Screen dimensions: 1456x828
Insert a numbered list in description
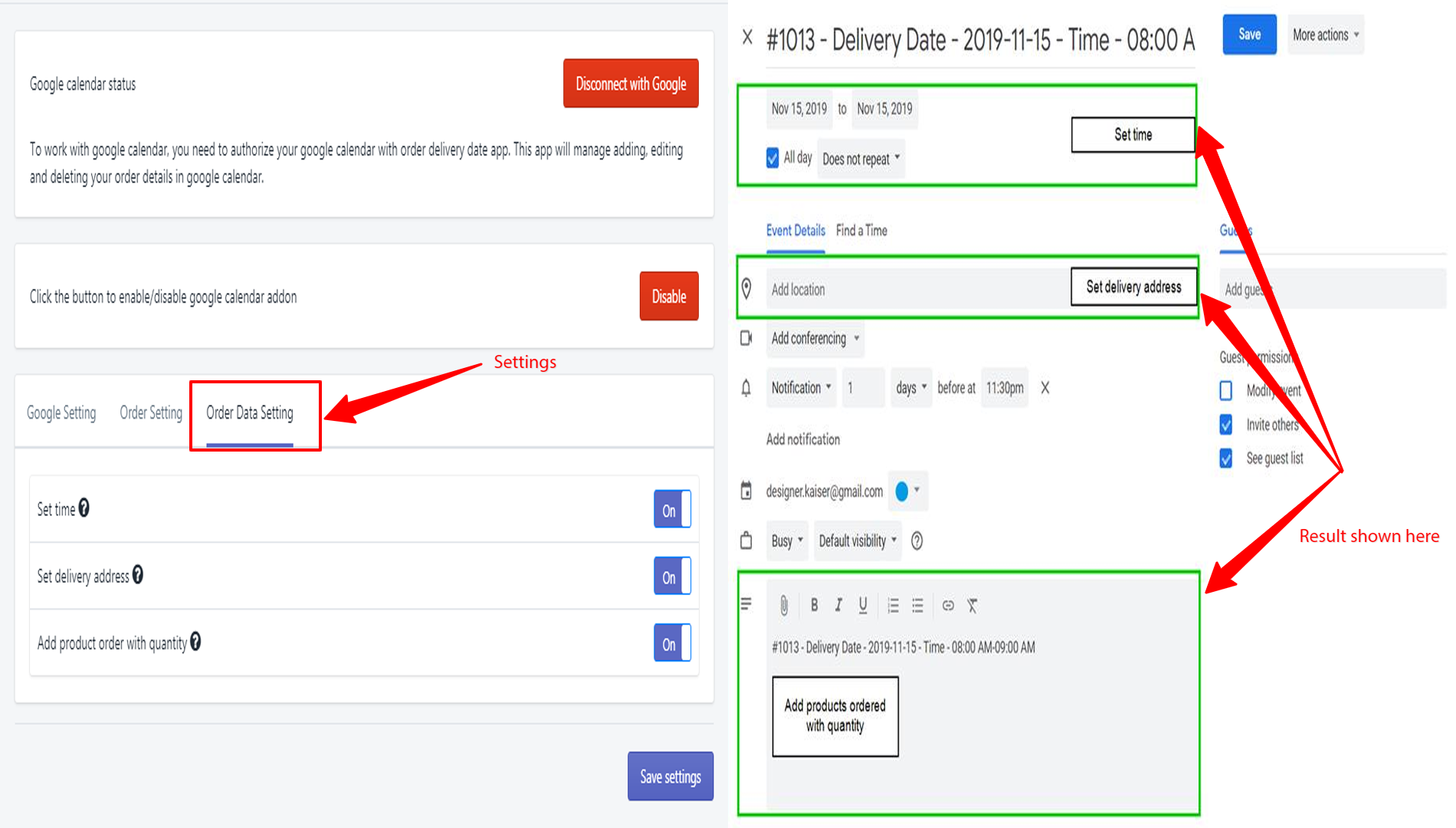[893, 606]
